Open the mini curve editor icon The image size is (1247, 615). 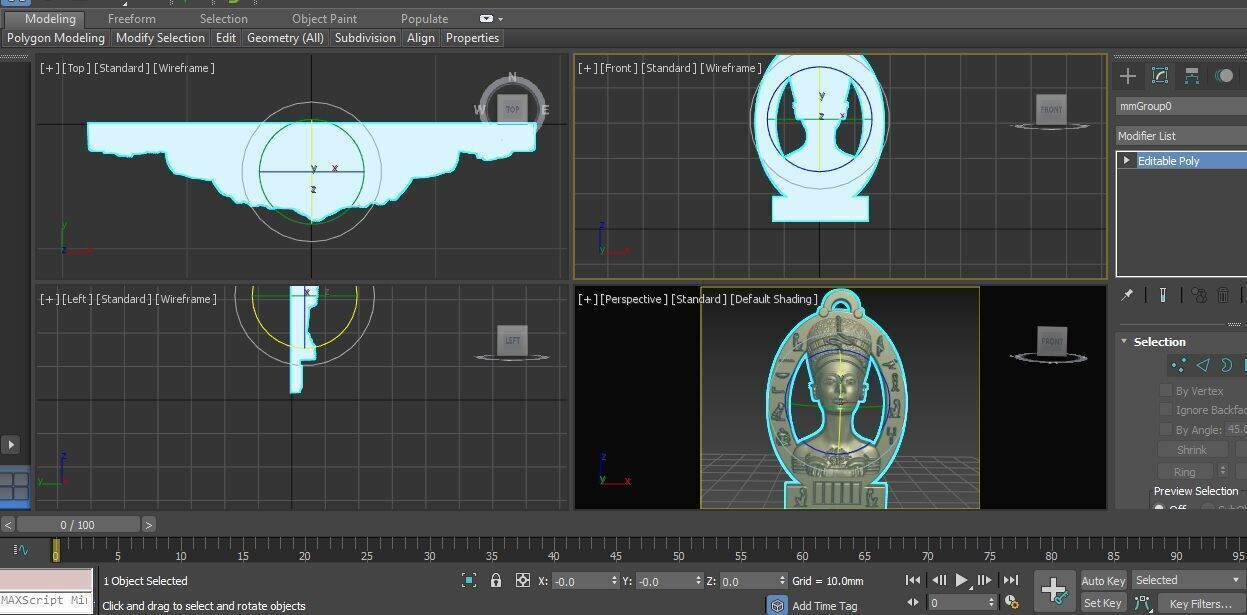(x=22, y=550)
